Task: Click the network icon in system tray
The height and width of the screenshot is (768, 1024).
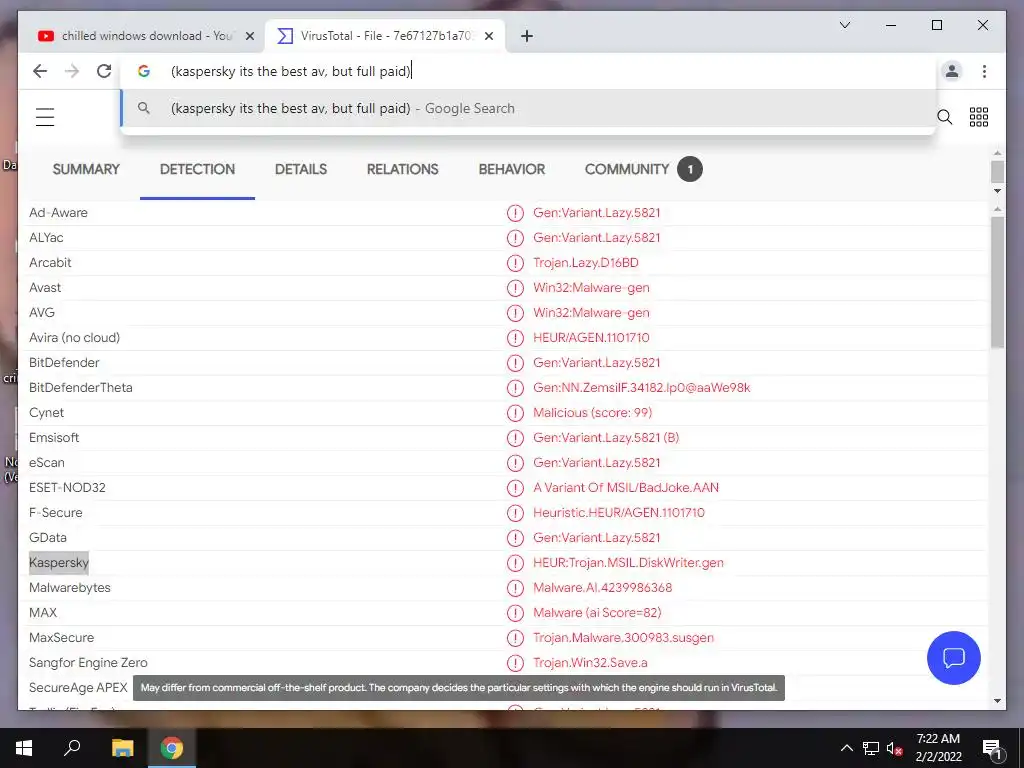Action: 871,748
